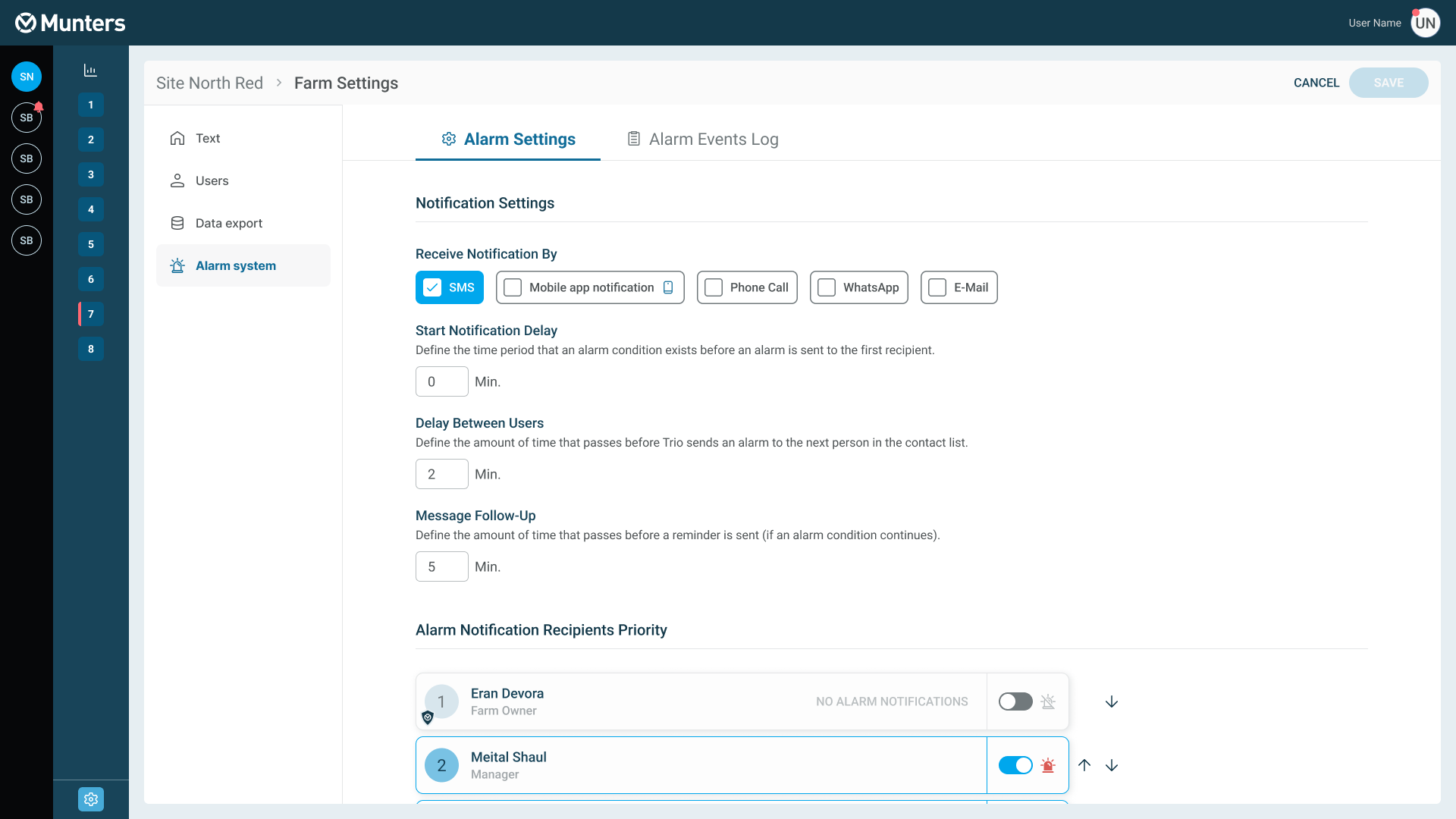Uncheck the SMS notification checkbox
The height and width of the screenshot is (819, 1456).
click(432, 287)
